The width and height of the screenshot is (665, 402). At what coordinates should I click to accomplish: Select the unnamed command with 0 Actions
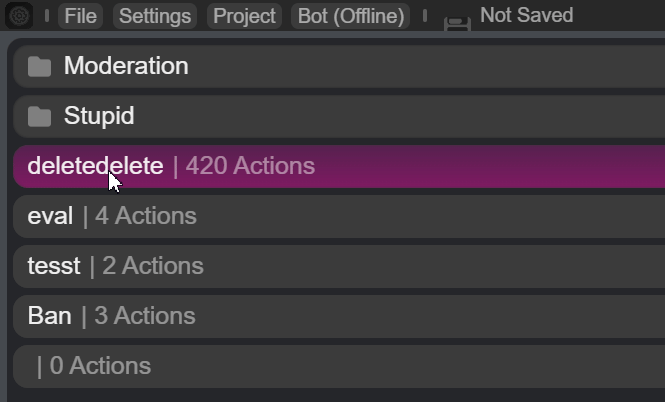[x=339, y=366]
